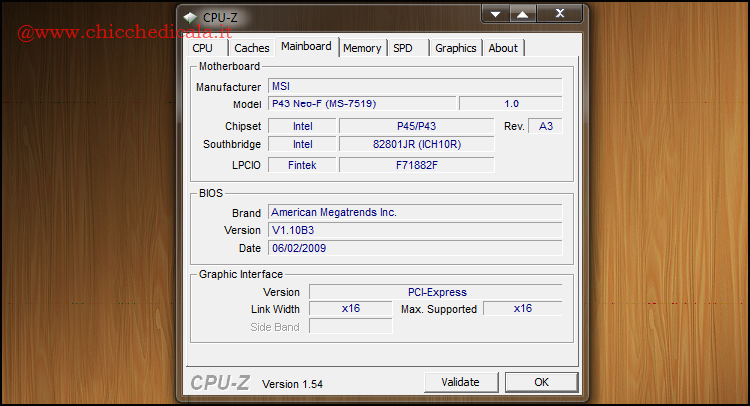
Task: Select the BIOS Date 06/02/2009 field
Action: 414,248
